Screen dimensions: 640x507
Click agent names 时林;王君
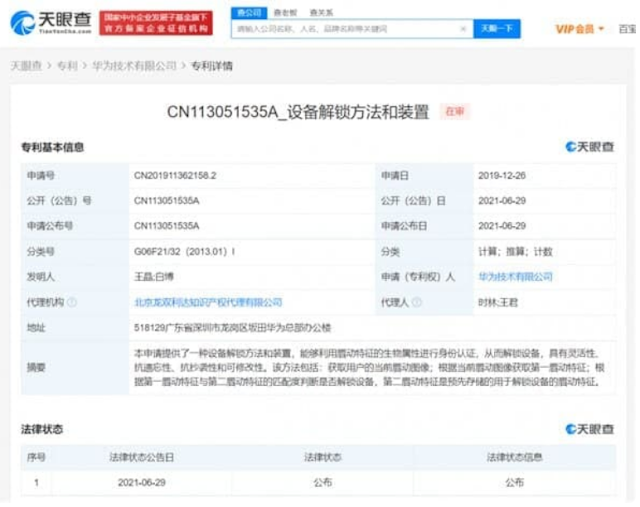[498, 302]
